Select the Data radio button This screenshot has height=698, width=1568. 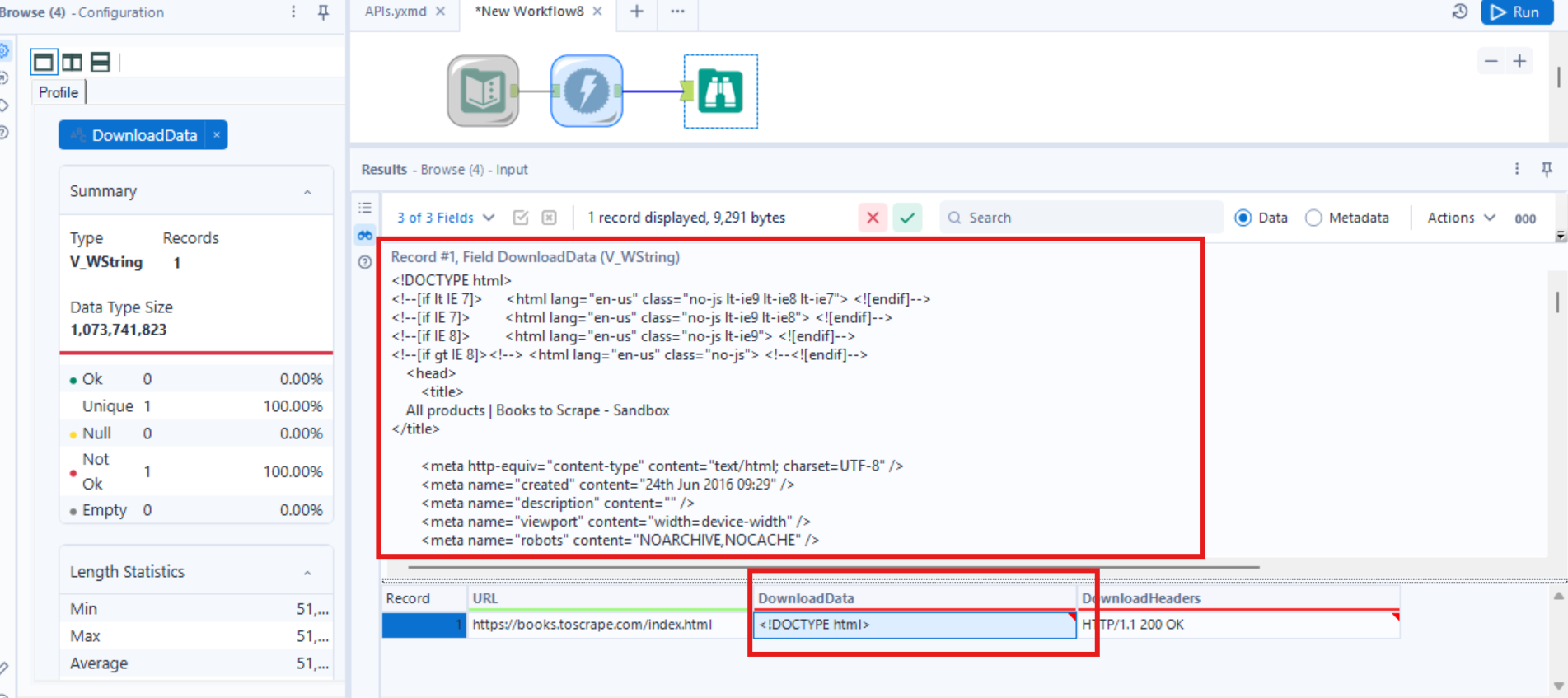click(x=1243, y=218)
